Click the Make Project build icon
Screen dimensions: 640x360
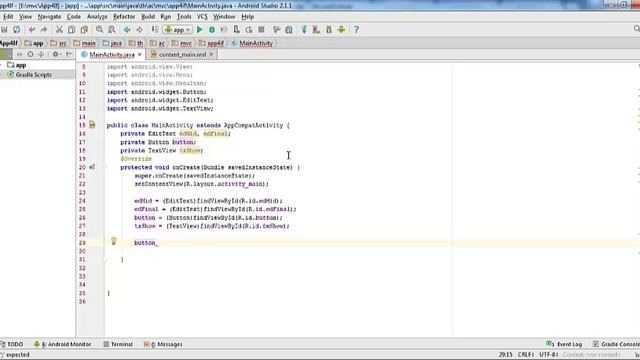click(x=155, y=29)
